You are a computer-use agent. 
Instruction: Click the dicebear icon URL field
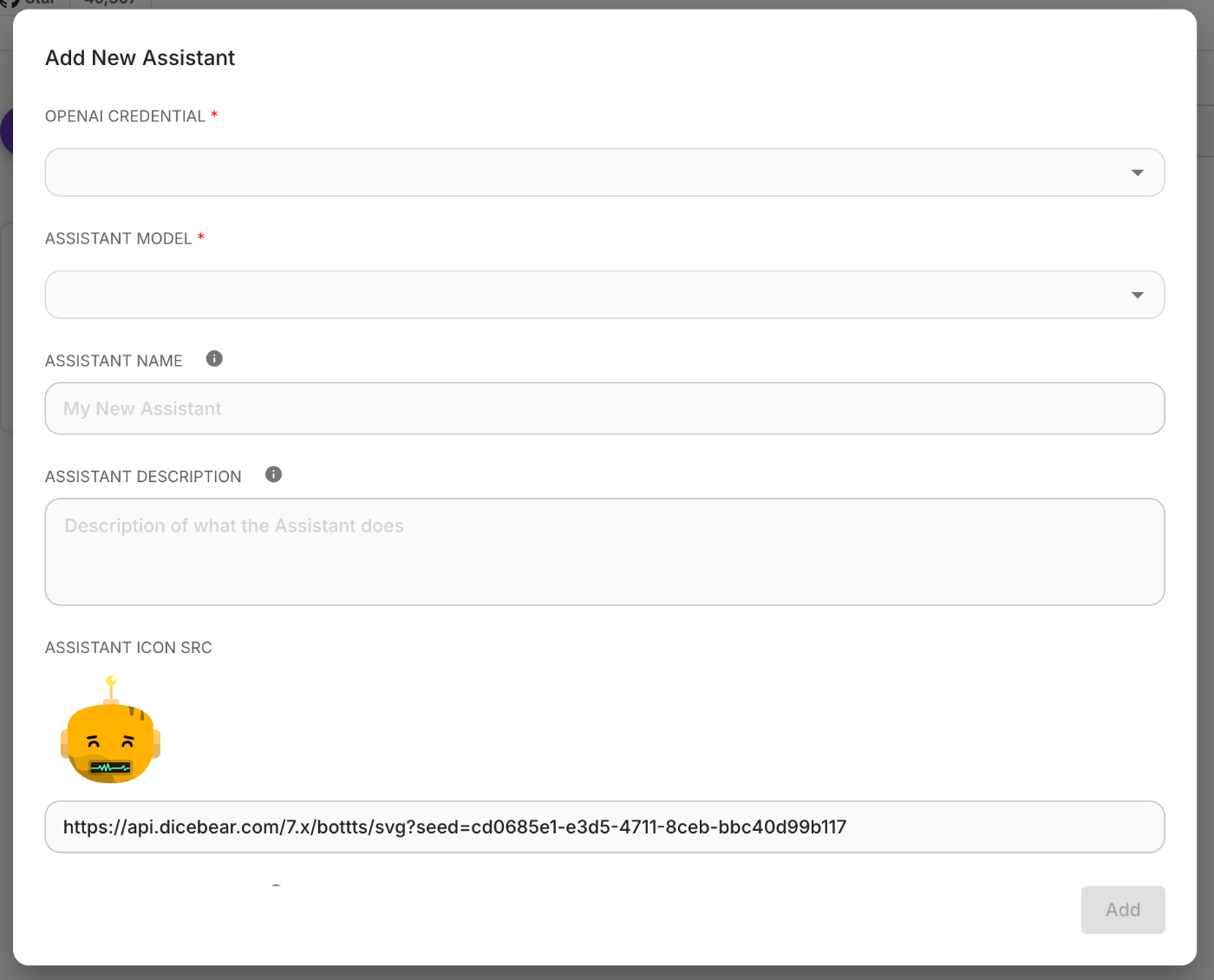click(x=604, y=826)
